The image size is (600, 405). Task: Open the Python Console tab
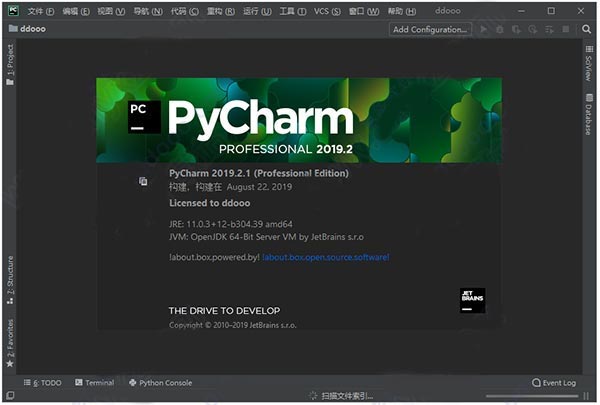pyautogui.click(x=160, y=383)
